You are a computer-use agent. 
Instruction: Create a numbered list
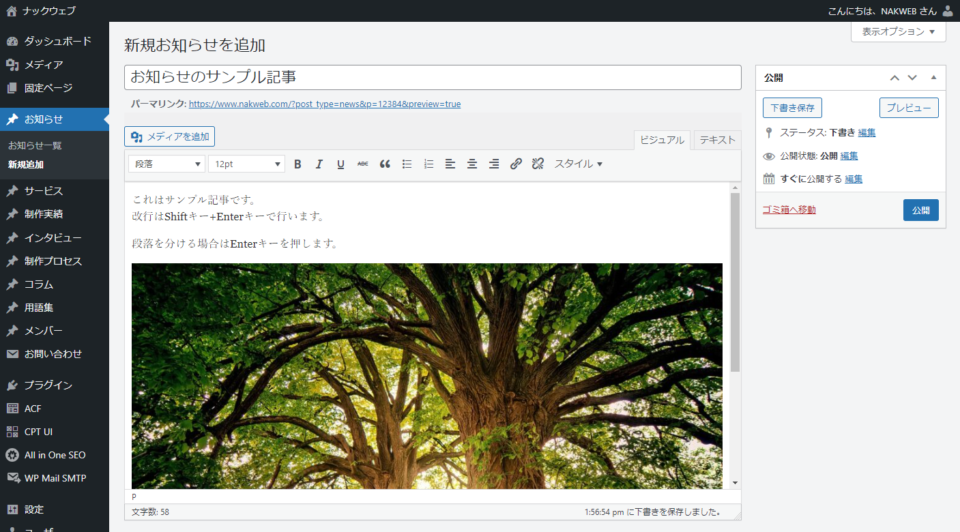point(429,164)
